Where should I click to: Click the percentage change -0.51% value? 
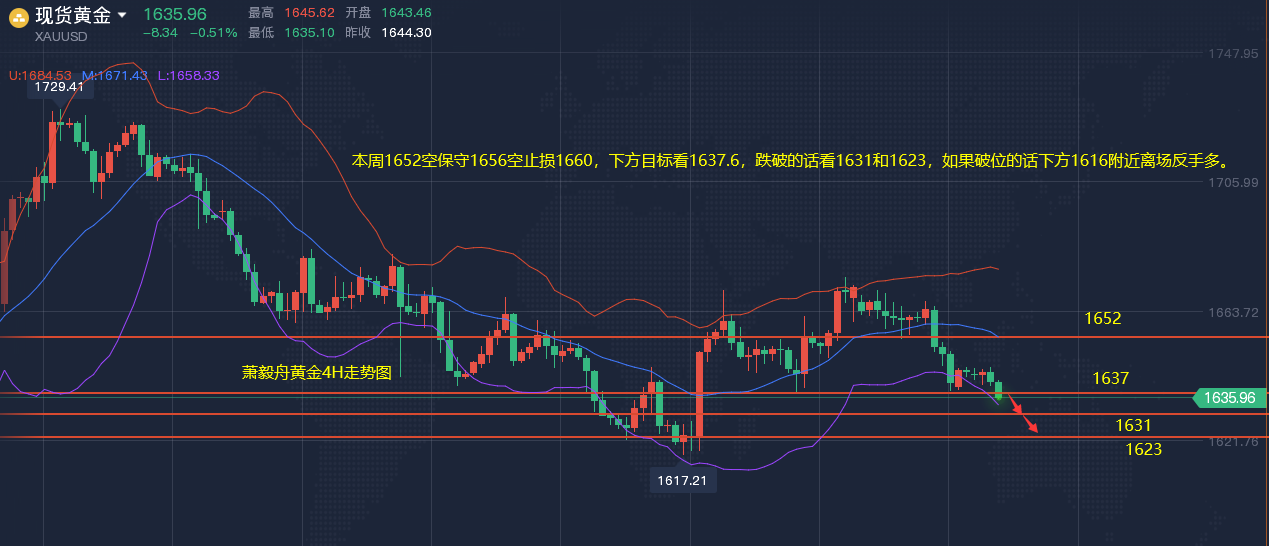click(214, 33)
